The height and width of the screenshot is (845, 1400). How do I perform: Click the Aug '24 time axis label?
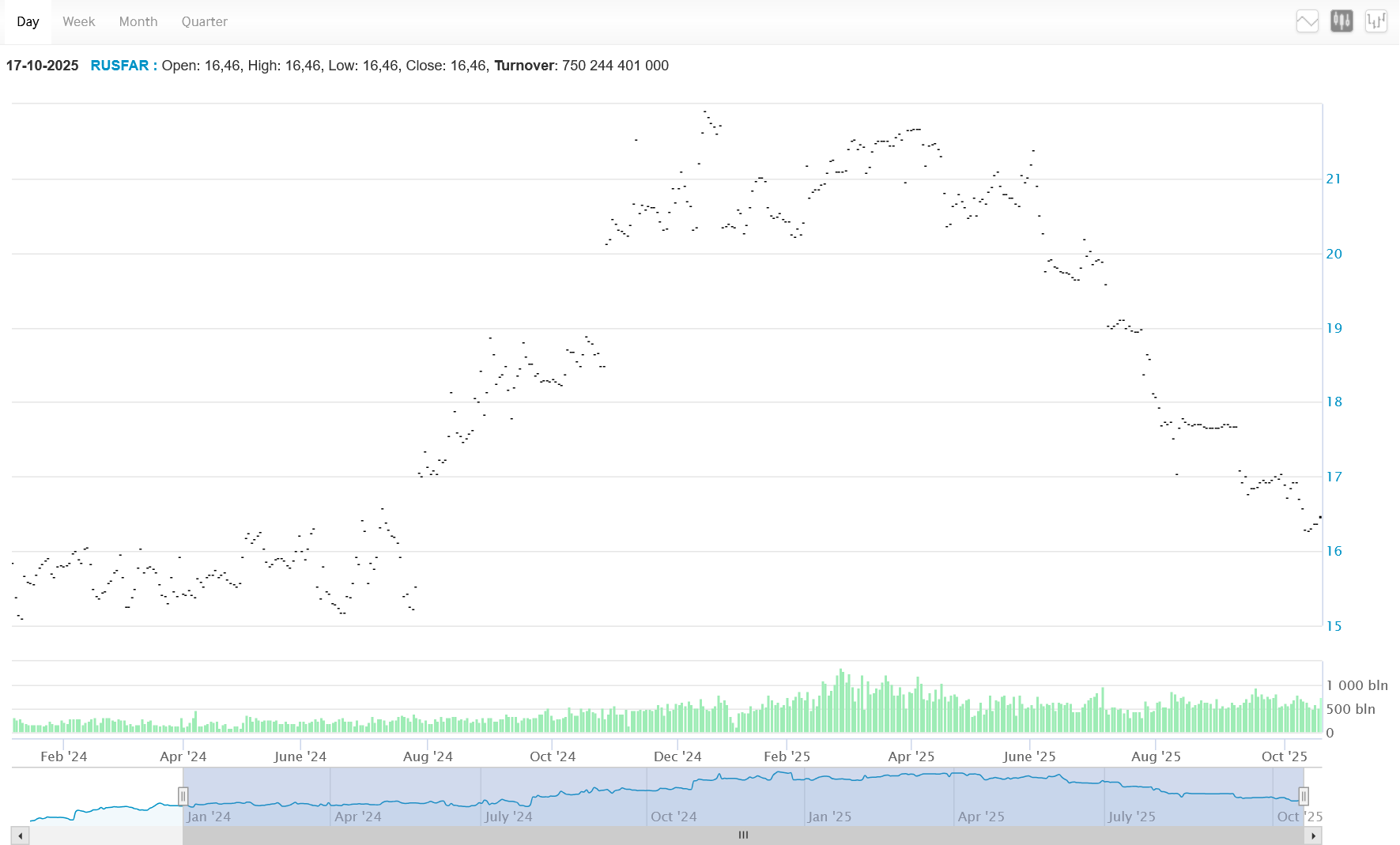pyautogui.click(x=428, y=756)
